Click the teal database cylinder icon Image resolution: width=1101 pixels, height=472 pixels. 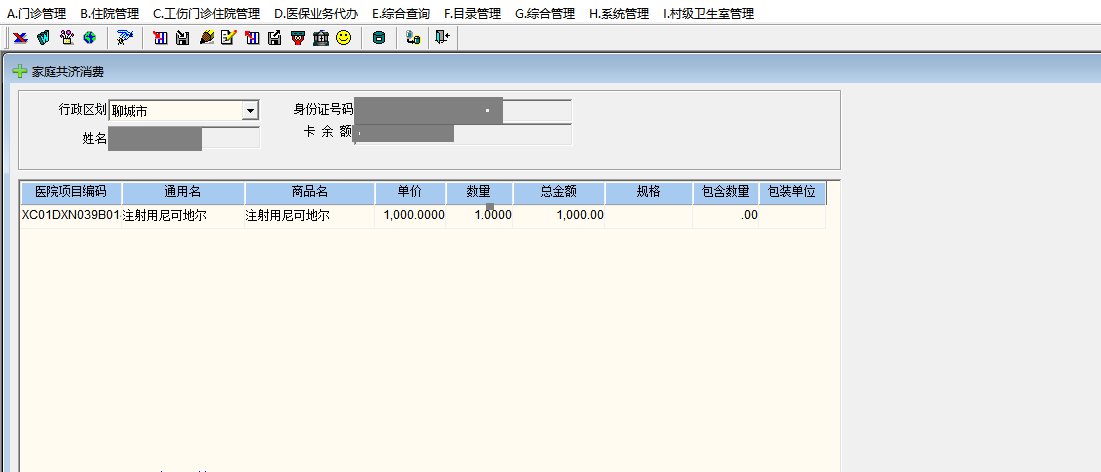click(378, 38)
